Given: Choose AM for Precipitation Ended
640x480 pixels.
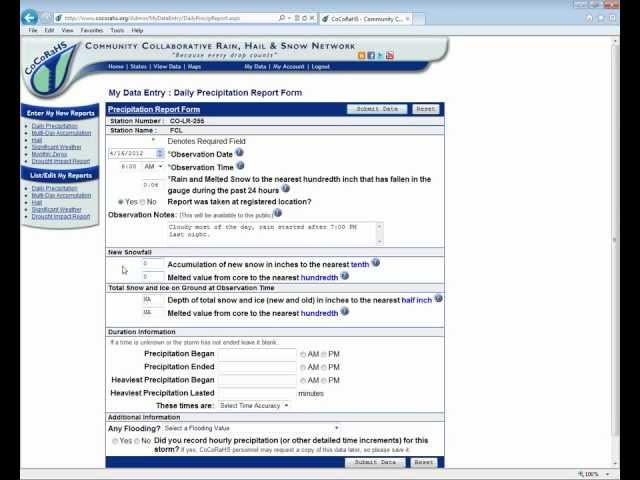Looking at the screenshot, I should point(303,367).
